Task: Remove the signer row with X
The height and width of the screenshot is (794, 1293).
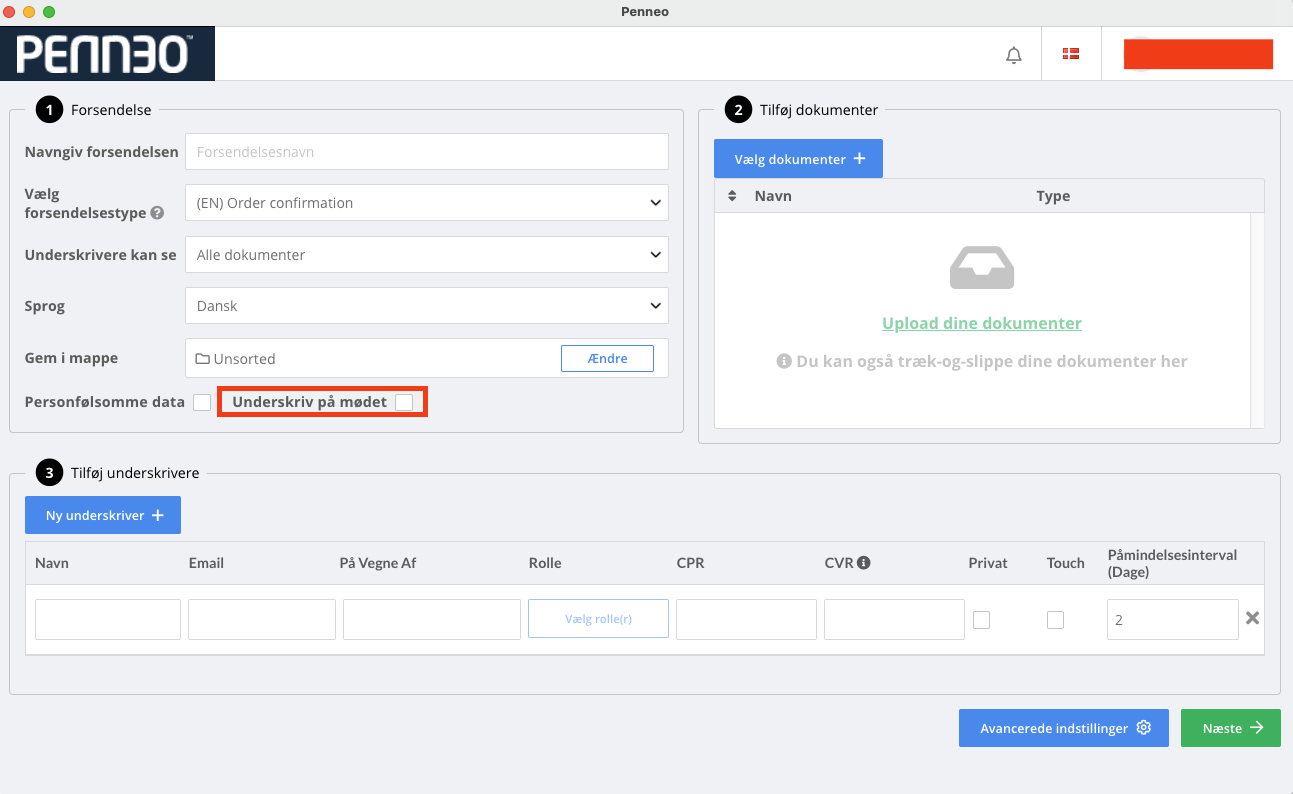Action: [x=1252, y=618]
